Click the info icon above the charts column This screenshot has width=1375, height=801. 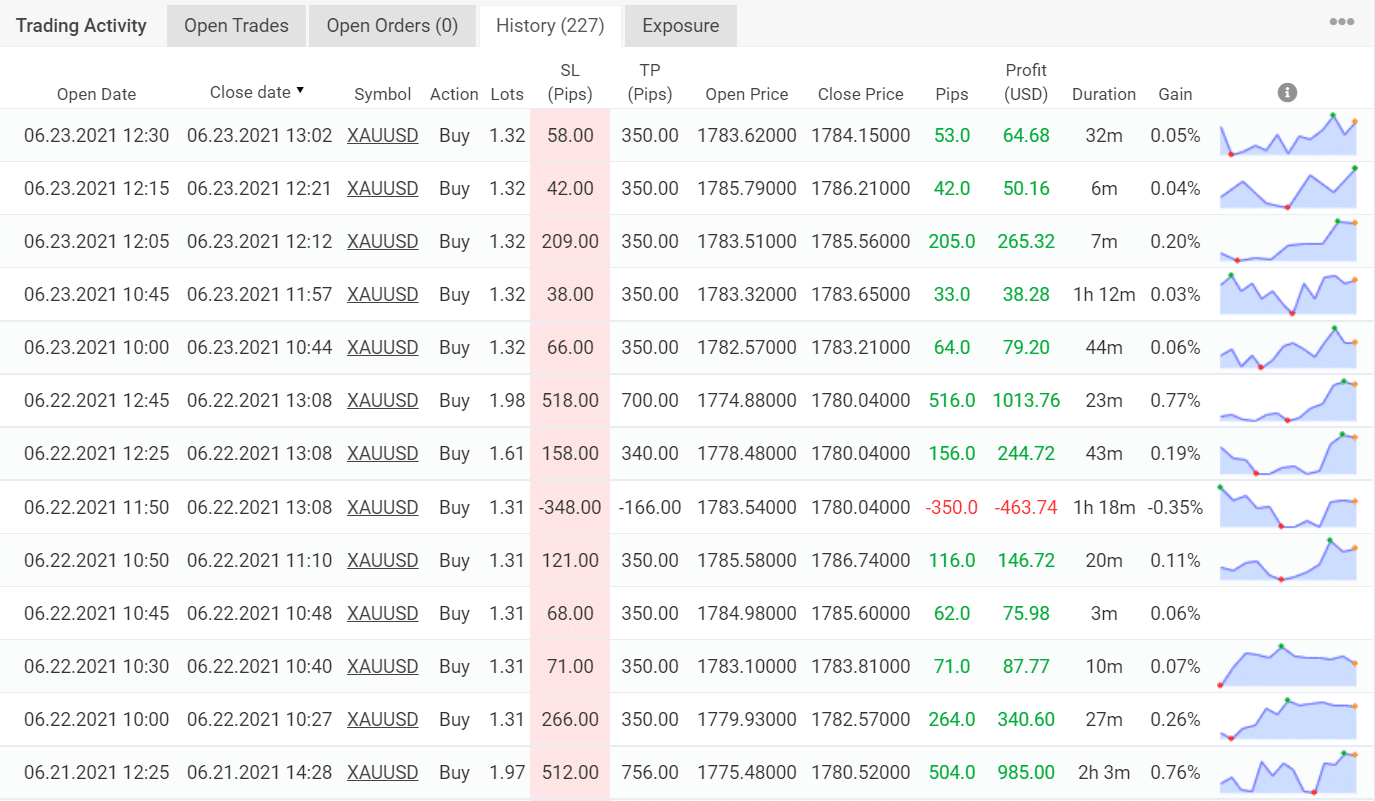pyautogui.click(x=1286, y=92)
